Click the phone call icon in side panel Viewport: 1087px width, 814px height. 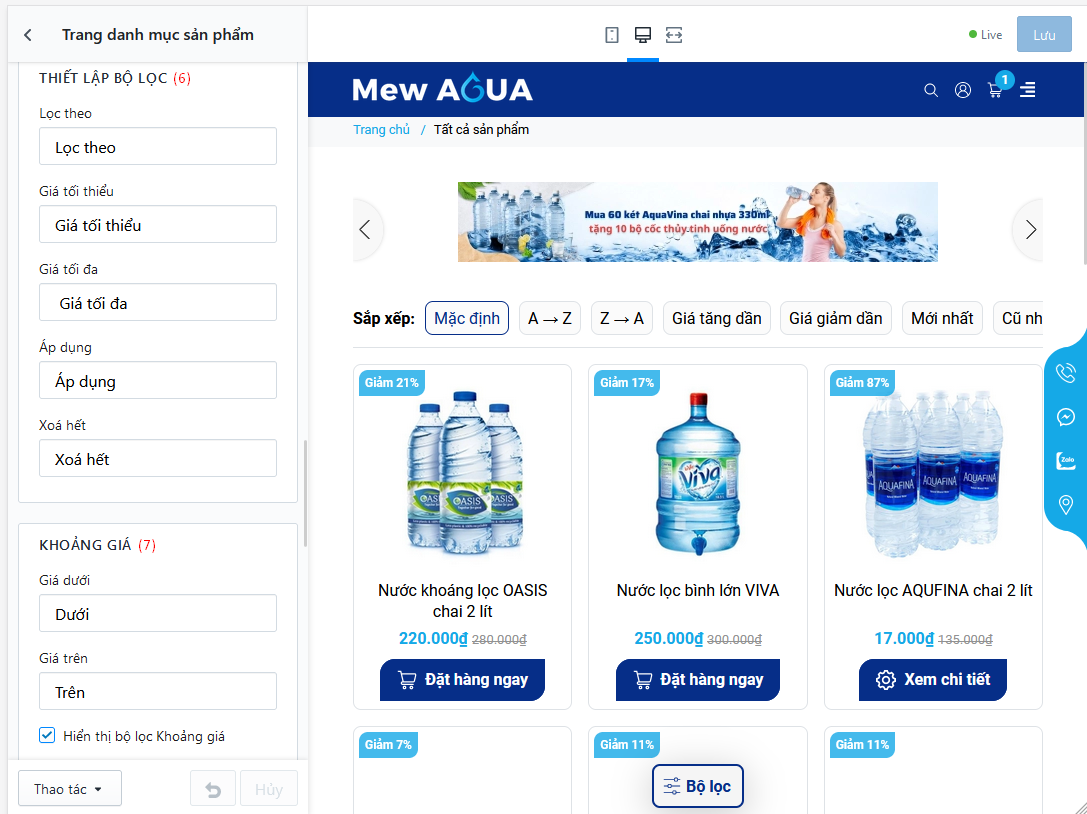[x=1066, y=372]
